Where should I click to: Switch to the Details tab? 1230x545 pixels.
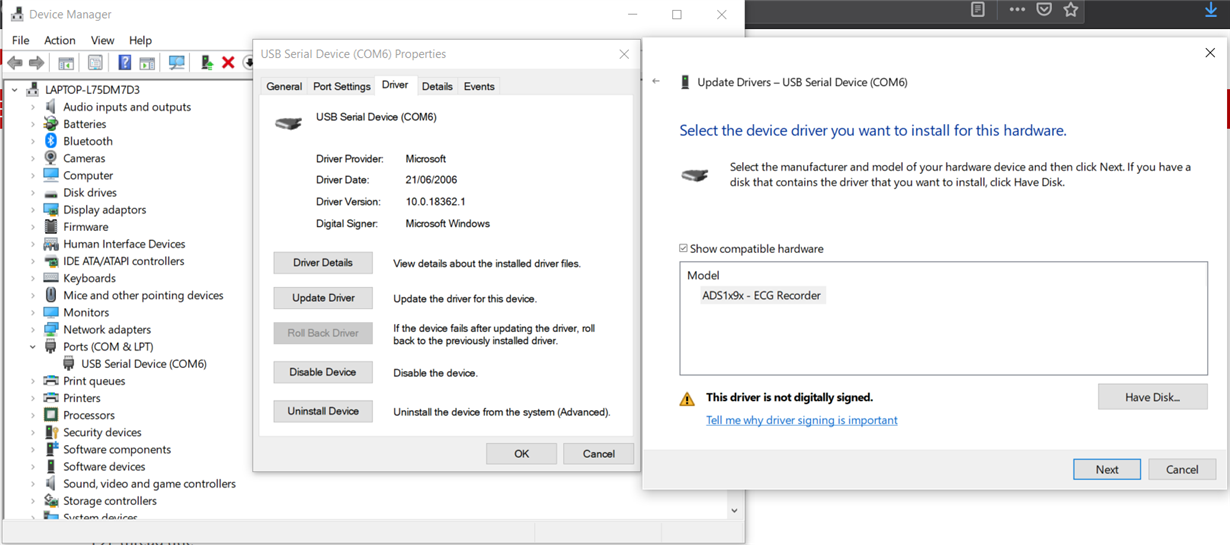click(x=437, y=87)
